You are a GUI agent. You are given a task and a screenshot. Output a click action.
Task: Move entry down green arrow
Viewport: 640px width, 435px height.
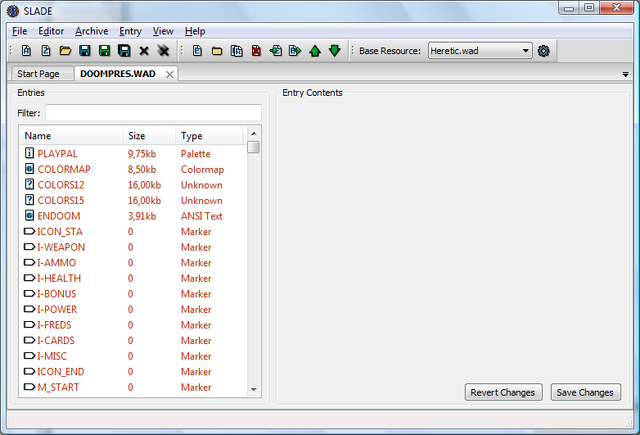pos(334,51)
